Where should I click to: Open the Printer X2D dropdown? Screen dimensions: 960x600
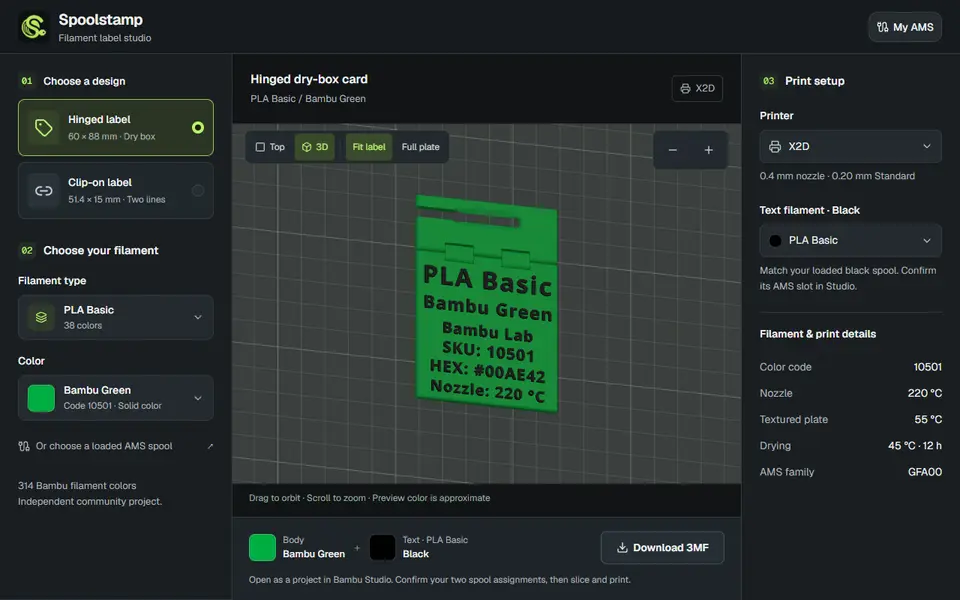(x=850, y=146)
